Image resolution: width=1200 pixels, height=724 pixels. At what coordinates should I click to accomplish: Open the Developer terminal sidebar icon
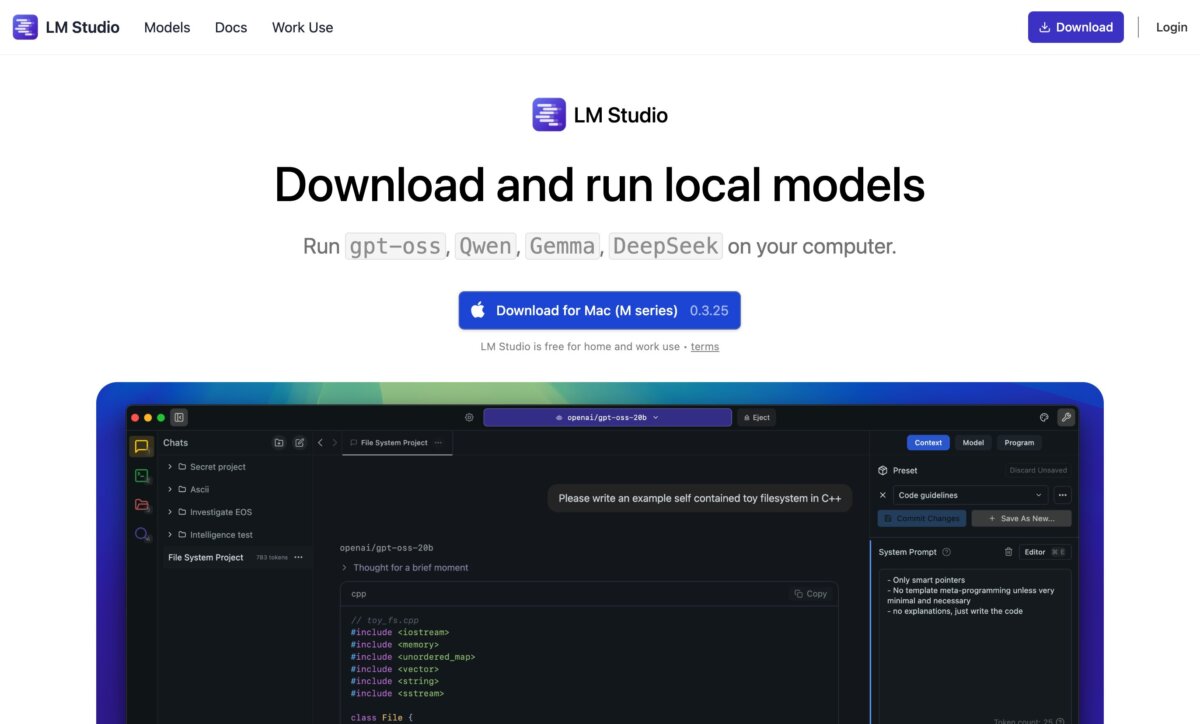click(142, 475)
